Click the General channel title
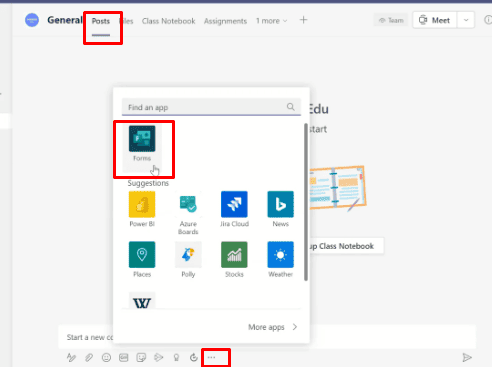The width and height of the screenshot is (492, 367). pos(65,20)
